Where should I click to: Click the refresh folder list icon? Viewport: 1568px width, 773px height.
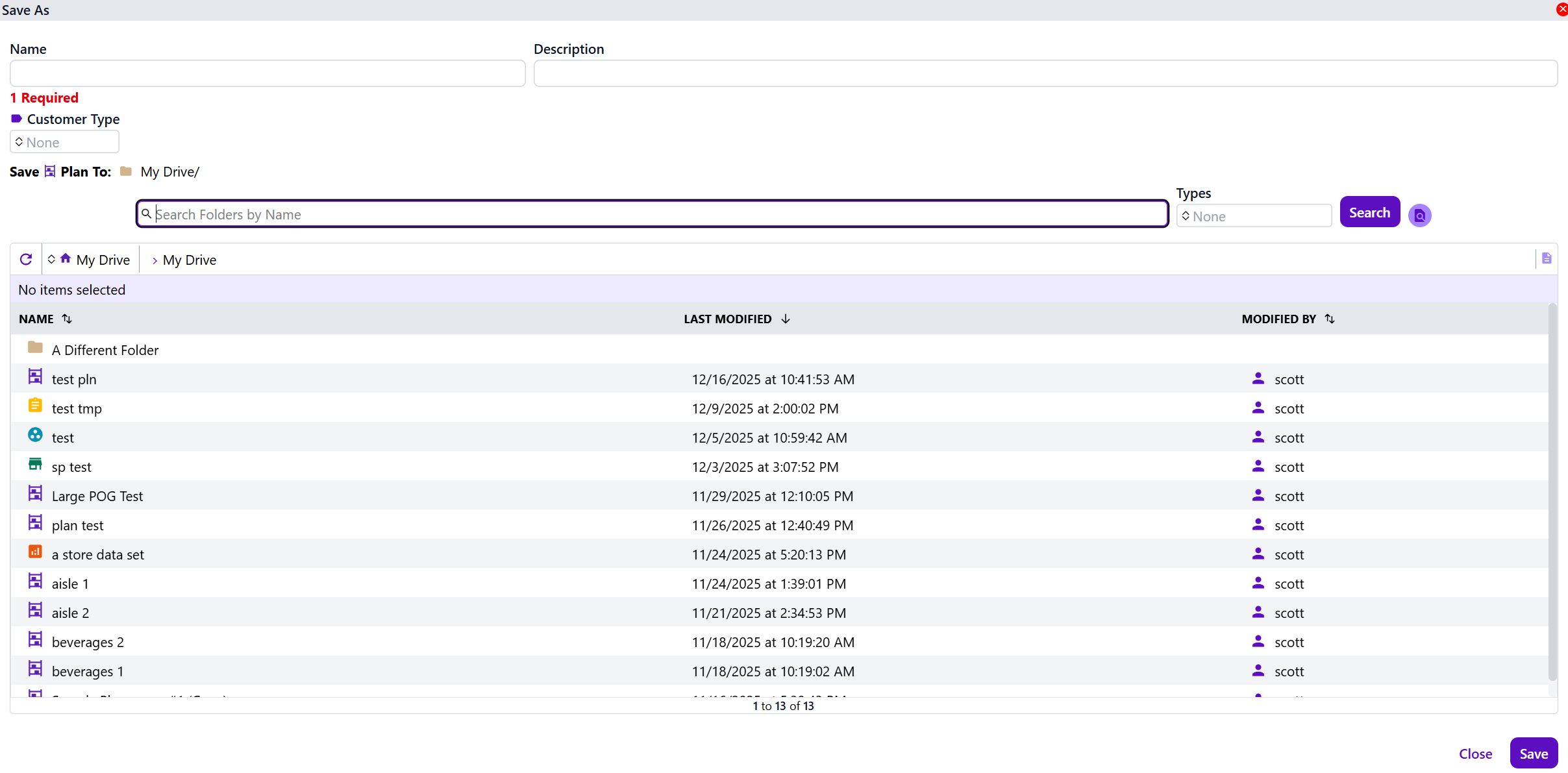[x=26, y=260]
